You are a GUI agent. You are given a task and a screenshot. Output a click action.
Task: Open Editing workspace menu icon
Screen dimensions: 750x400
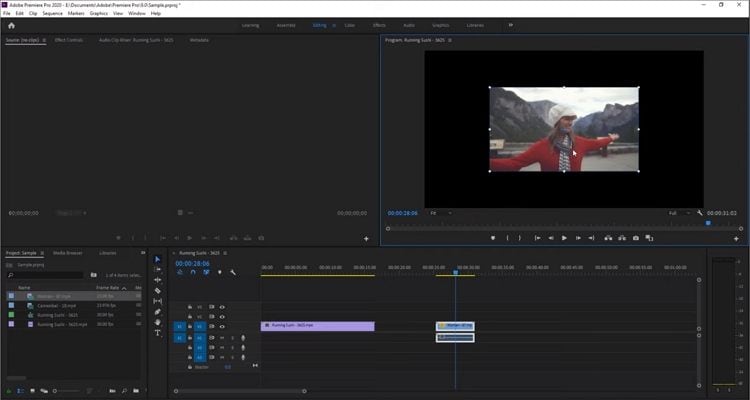pos(334,25)
